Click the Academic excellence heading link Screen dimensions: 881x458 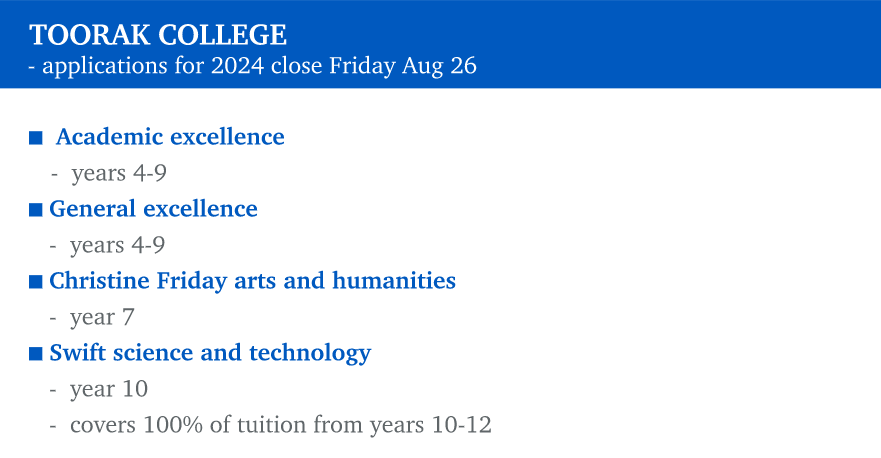[170, 137]
